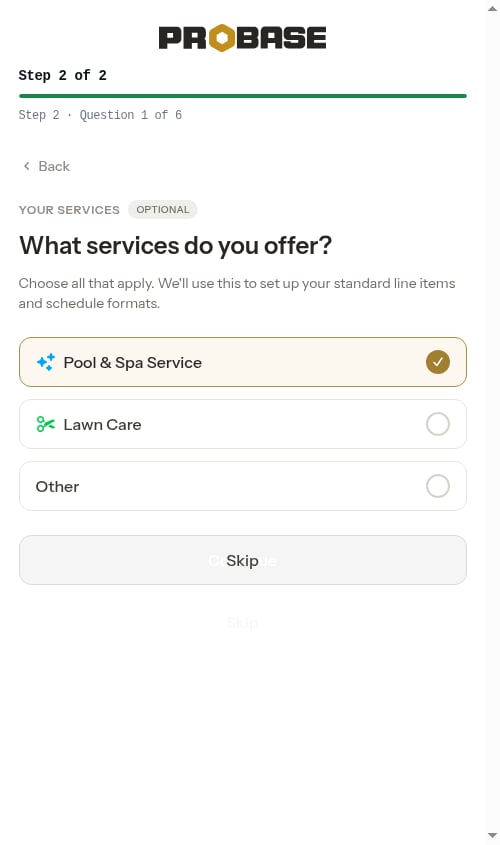This screenshot has width=500, height=845.
Task: Click the YOUR SERVICES section label
Action: [69, 210]
